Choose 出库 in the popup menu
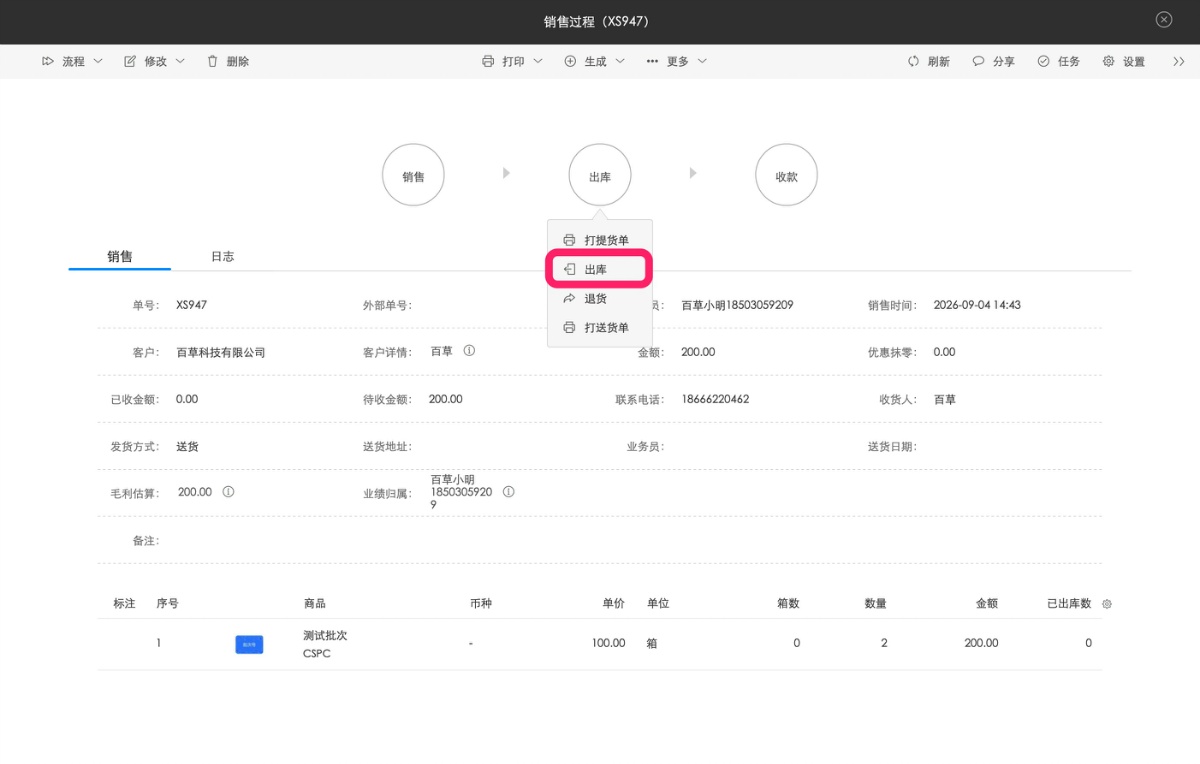 tap(599, 270)
